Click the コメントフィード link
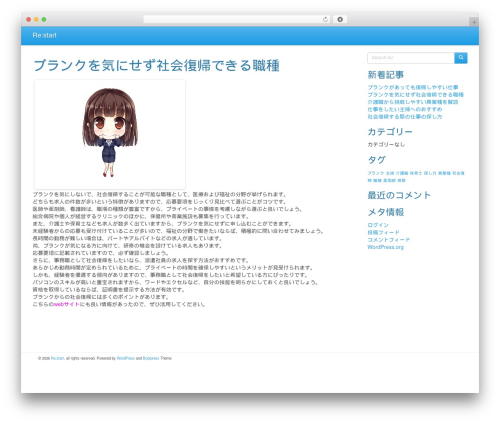The width and height of the screenshot is (500, 423). tap(389, 240)
